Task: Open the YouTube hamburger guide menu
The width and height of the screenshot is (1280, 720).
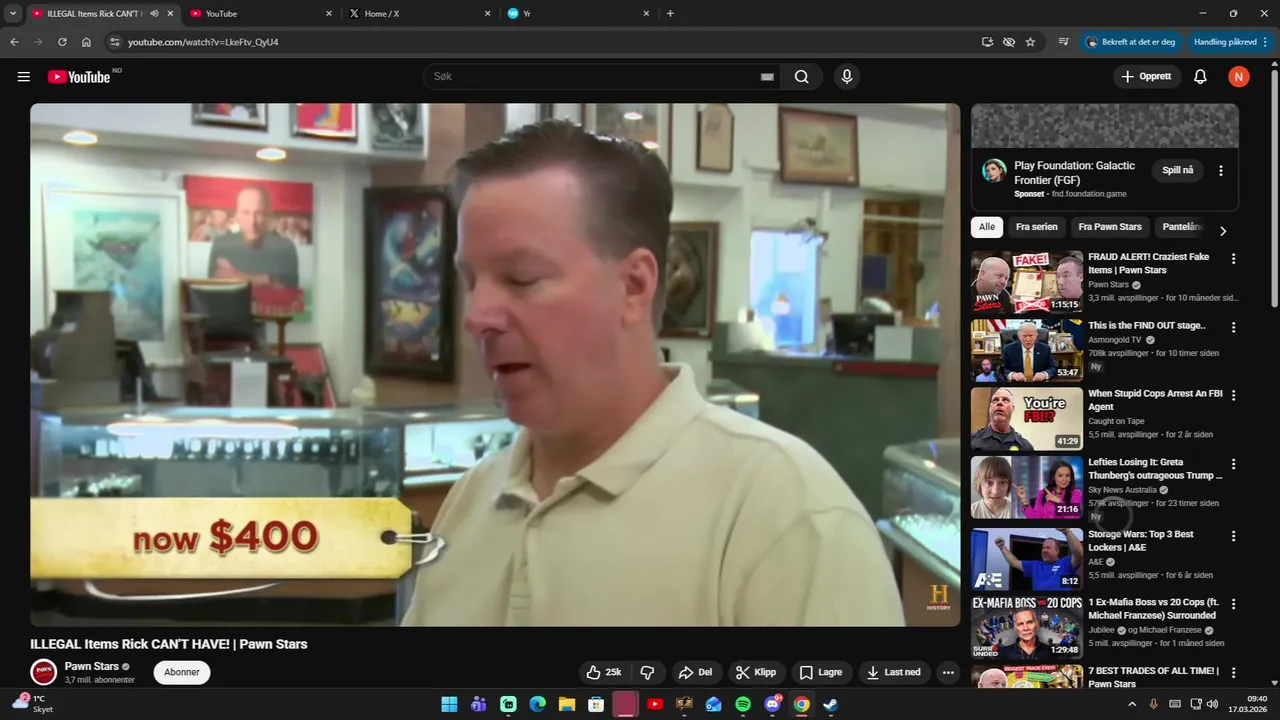Action: tap(24, 77)
